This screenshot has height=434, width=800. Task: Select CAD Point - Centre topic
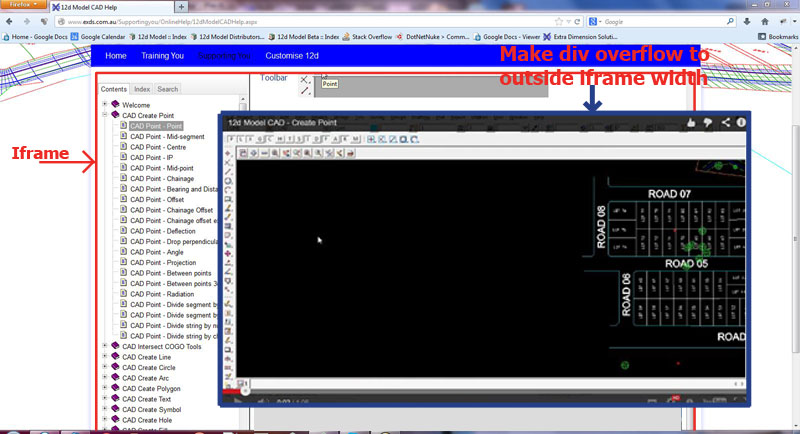pos(158,147)
